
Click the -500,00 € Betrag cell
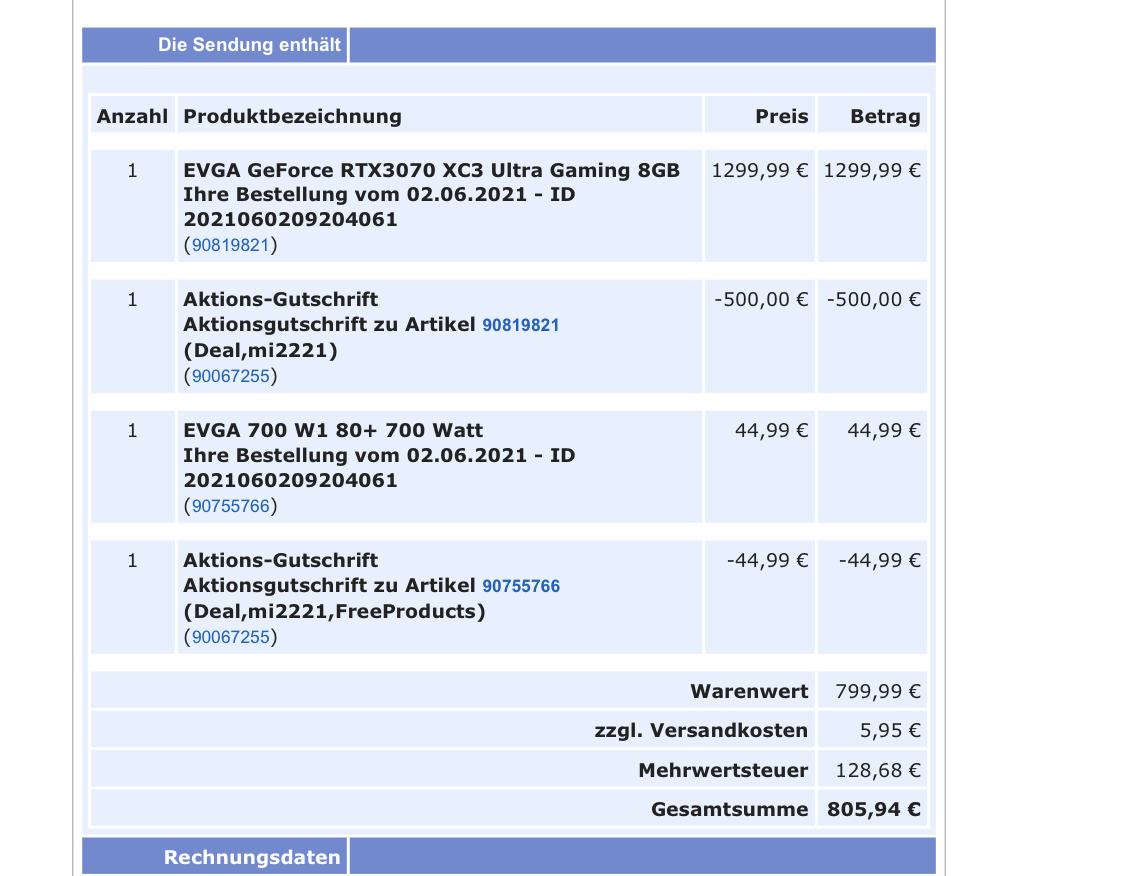point(873,300)
